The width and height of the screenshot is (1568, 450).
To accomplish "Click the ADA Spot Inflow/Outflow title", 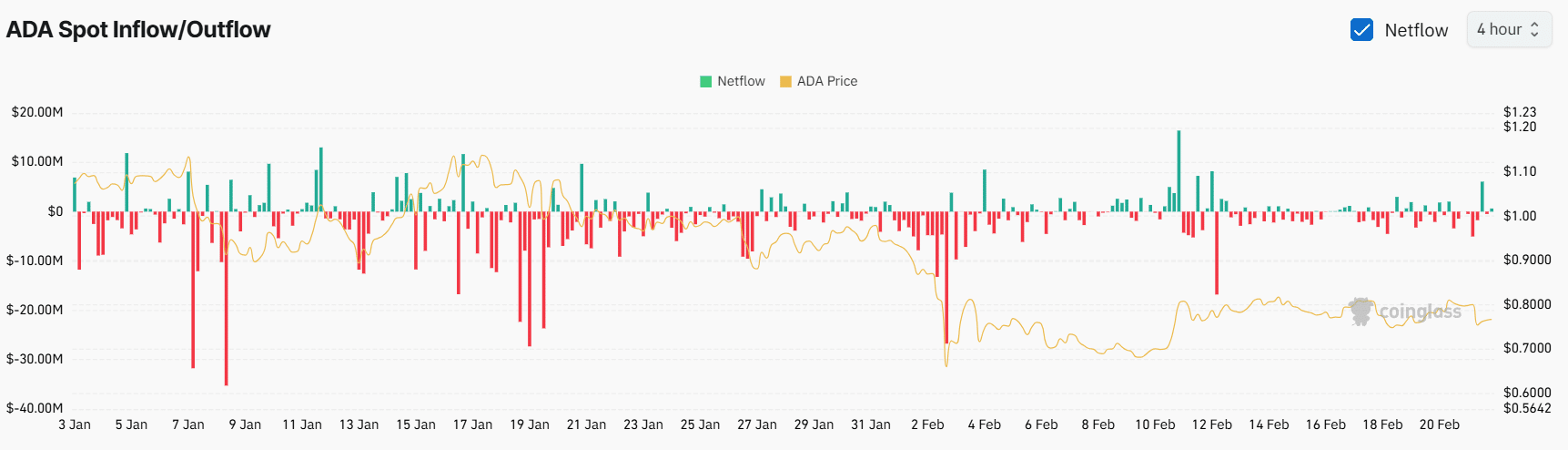I will click(138, 30).
